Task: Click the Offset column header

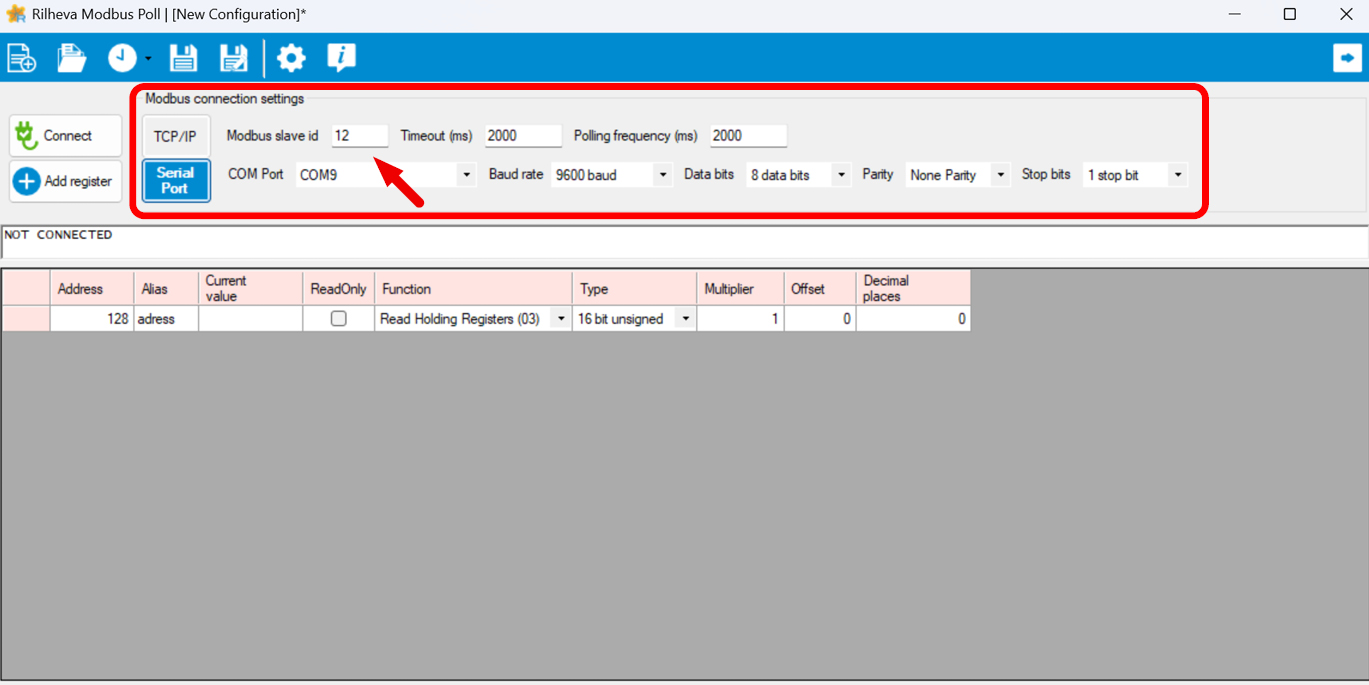Action: [820, 288]
